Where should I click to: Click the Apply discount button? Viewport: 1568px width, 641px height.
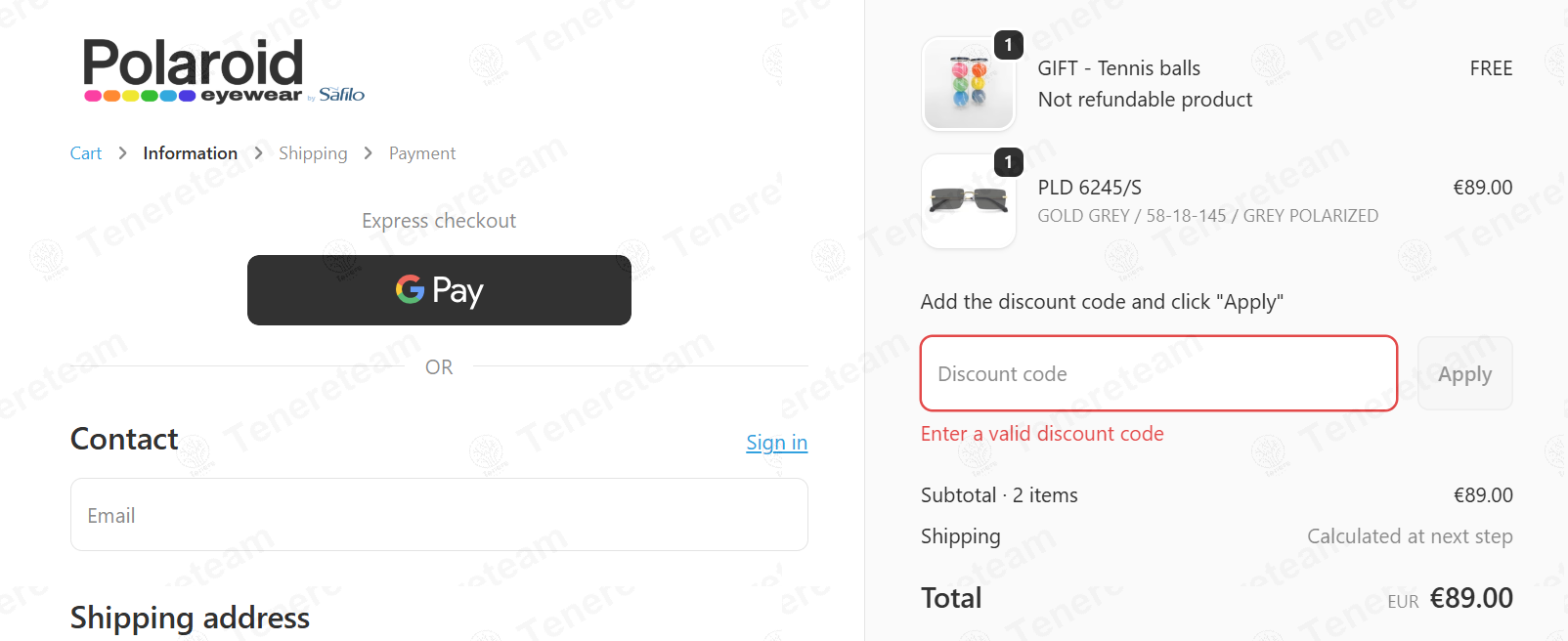pyautogui.click(x=1464, y=373)
